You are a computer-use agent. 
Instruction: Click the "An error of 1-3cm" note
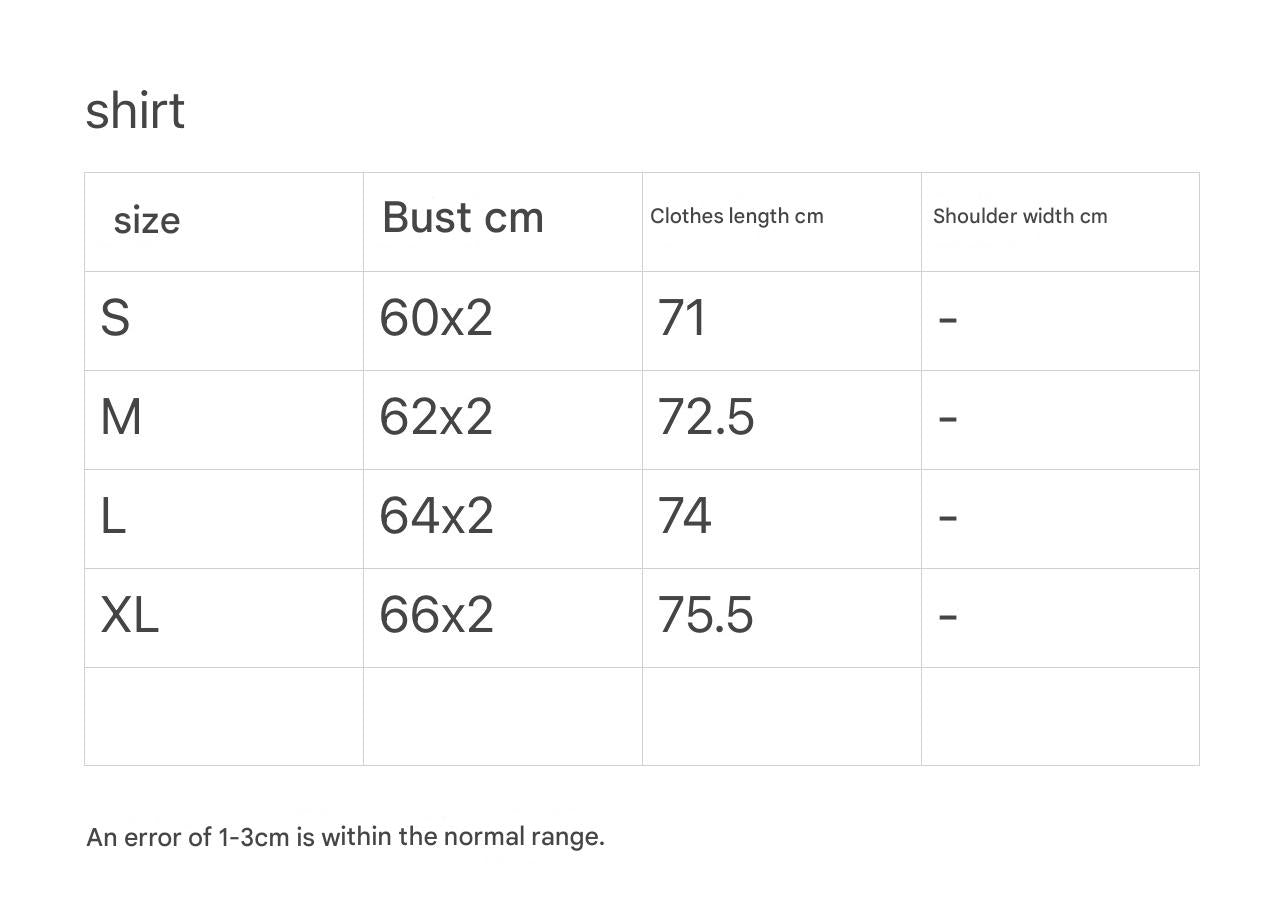point(345,836)
